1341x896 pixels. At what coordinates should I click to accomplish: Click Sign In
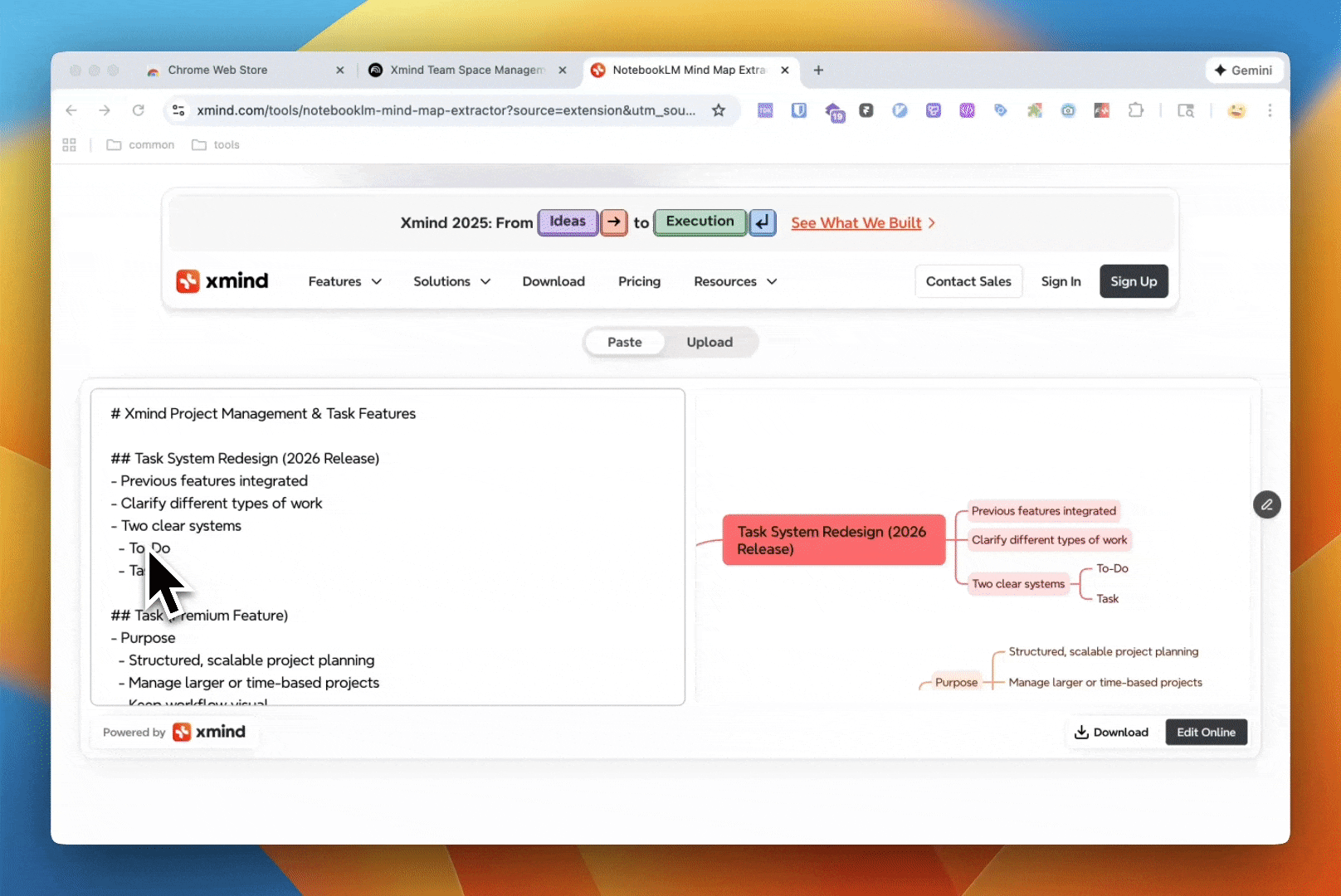pyautogui.click(x=1061, y=281)
